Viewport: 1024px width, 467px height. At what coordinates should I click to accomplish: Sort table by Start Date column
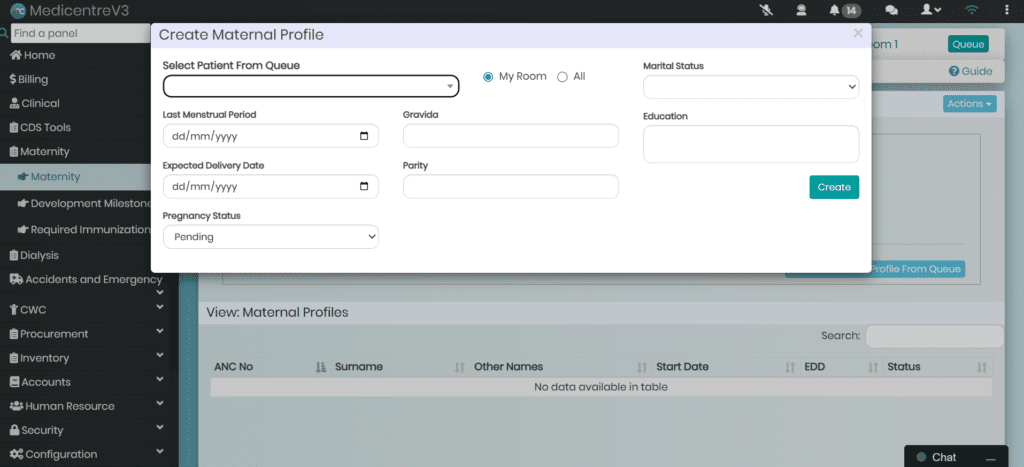tap(725, 367)
